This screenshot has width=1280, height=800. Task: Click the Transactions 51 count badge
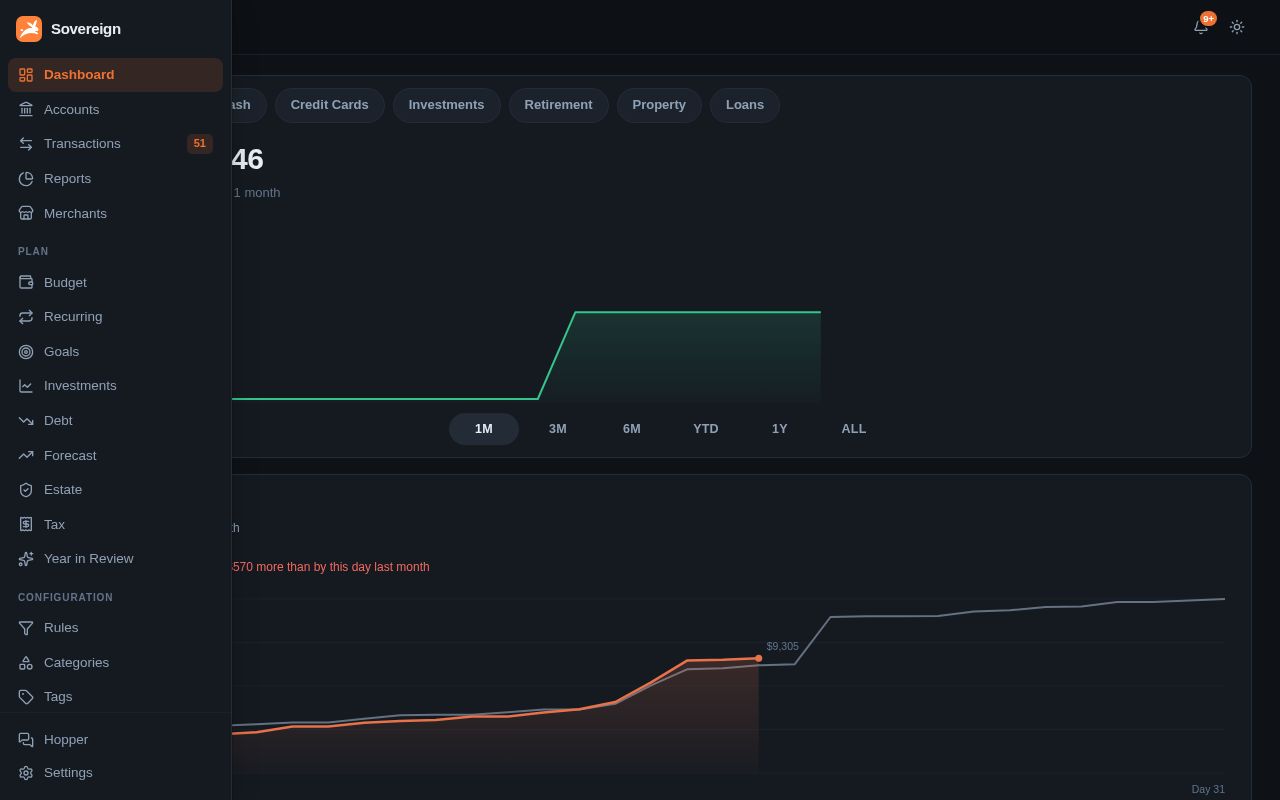click(200, 144)
